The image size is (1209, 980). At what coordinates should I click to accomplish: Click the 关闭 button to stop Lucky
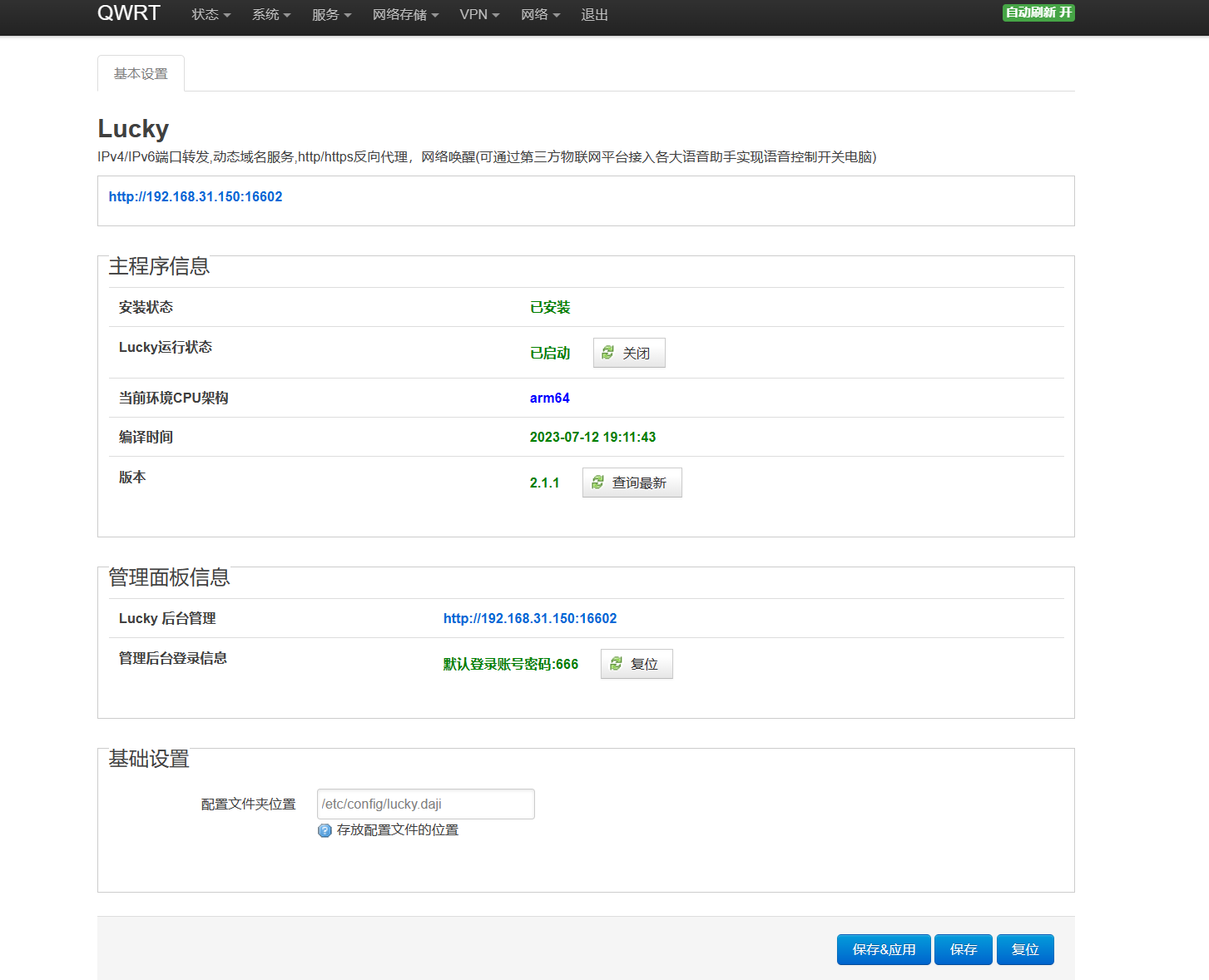pyautogui.click(x=629, y=353)
